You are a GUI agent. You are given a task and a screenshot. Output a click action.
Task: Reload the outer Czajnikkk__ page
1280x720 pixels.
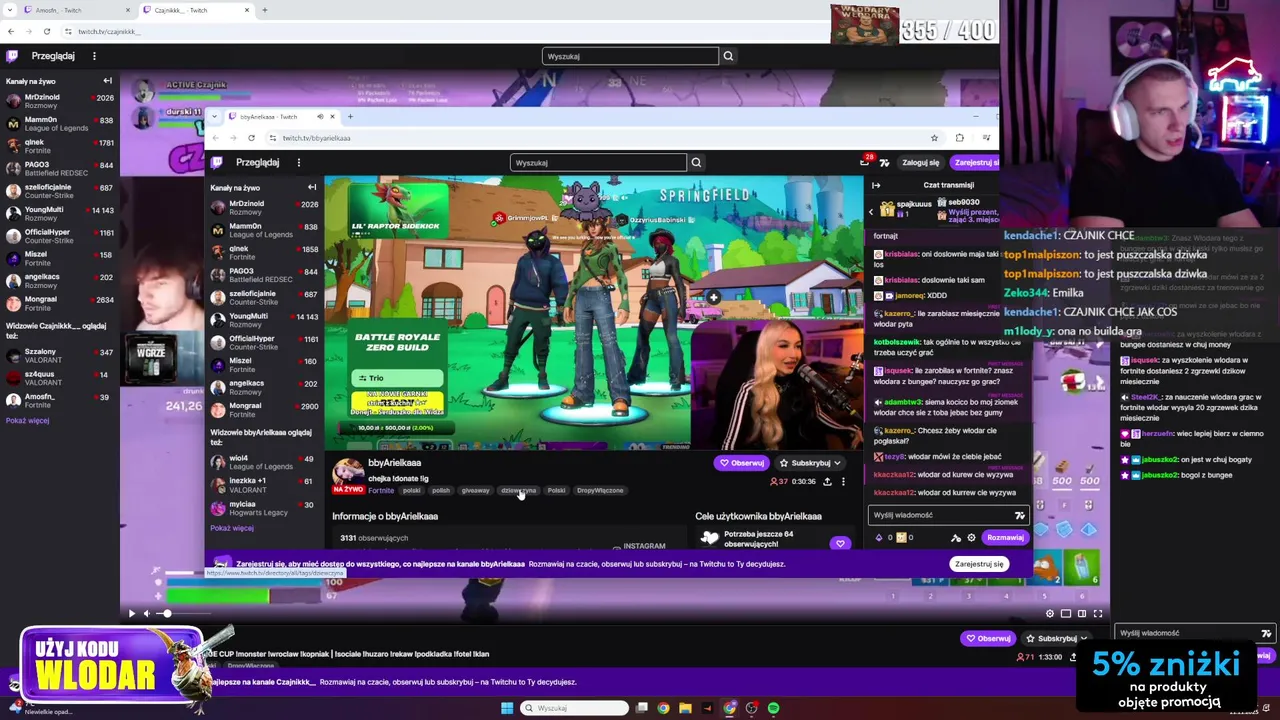coord(47,31)
